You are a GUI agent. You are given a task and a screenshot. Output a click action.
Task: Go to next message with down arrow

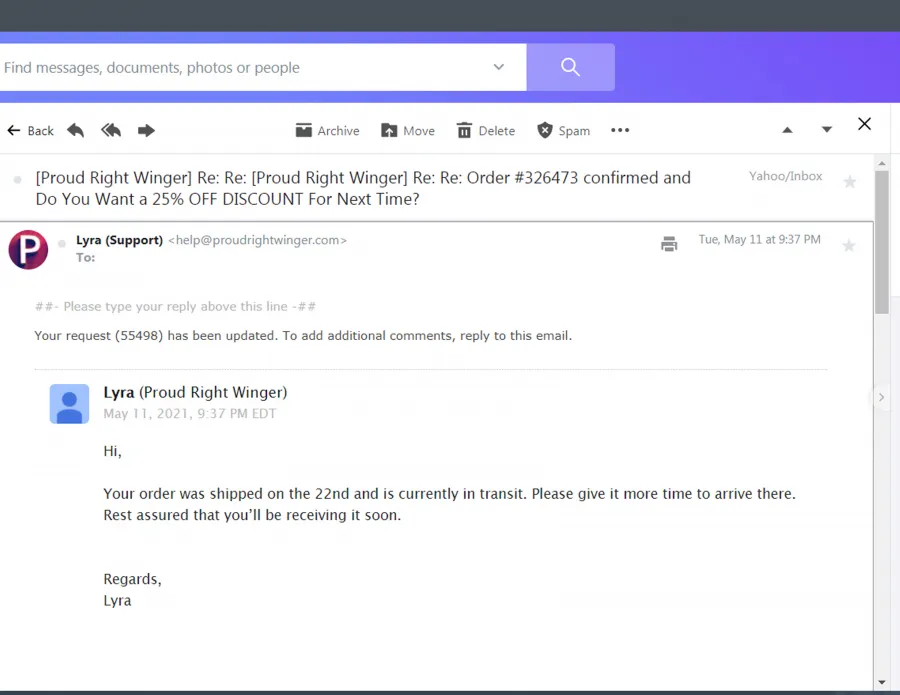[827, 130]
